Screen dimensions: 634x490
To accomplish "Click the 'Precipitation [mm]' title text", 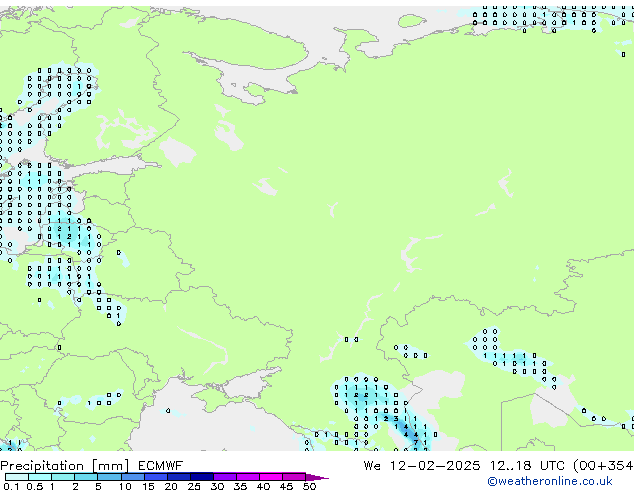I will pos(65,466).
